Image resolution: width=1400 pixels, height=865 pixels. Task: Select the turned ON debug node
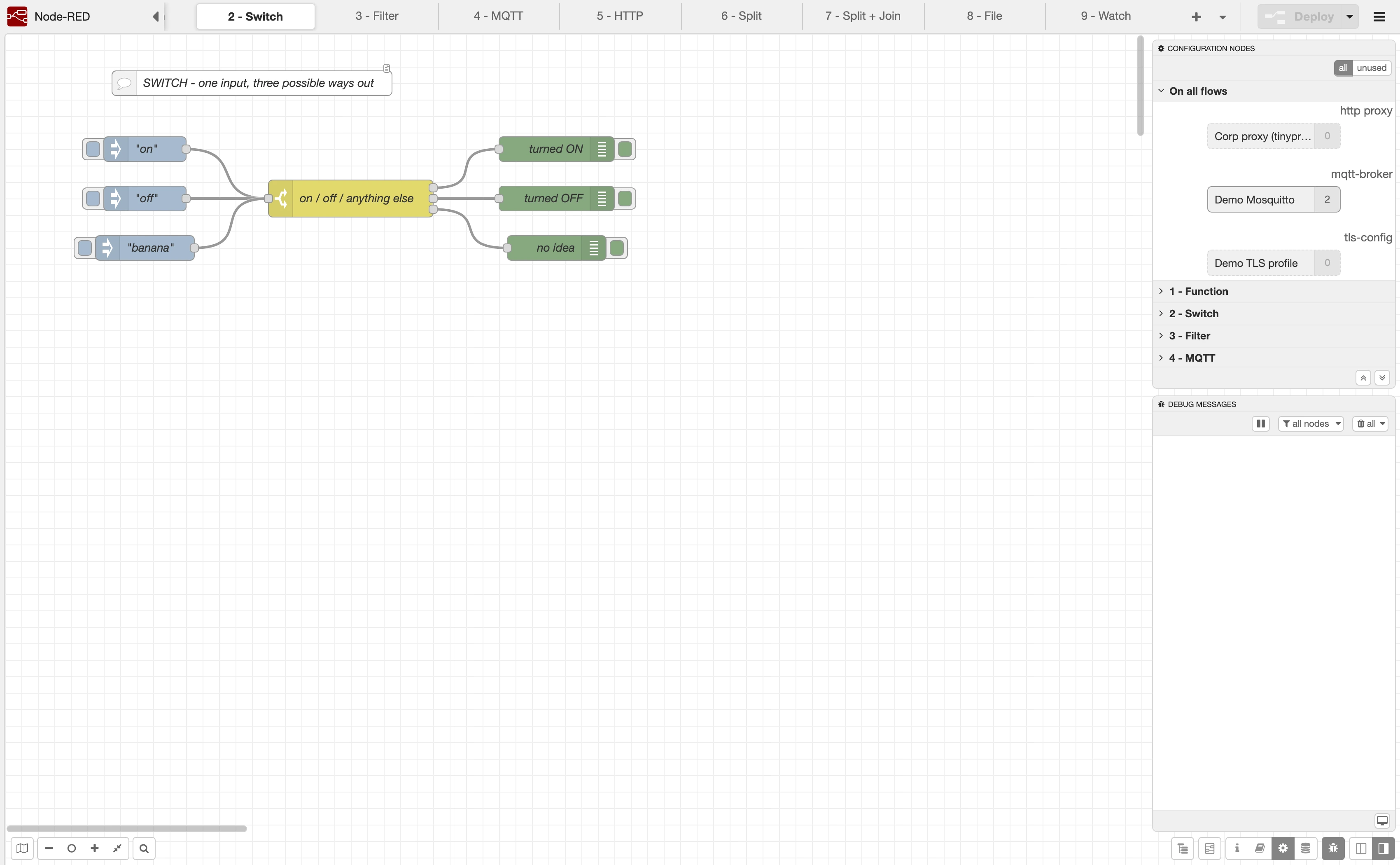tap(556, 149)
